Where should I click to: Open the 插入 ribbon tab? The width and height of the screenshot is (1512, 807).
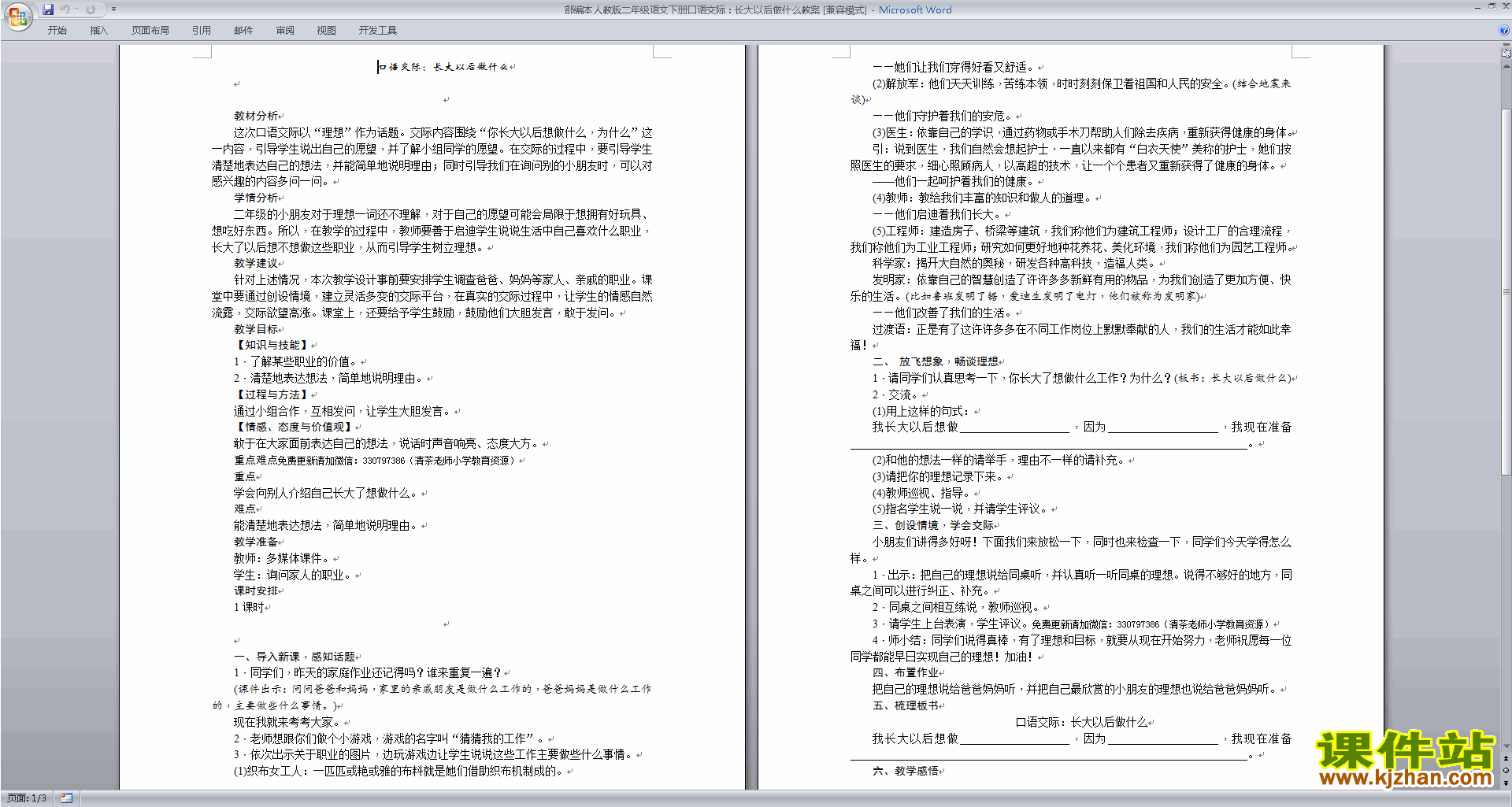pyautogui.click(x=98, y=31)
